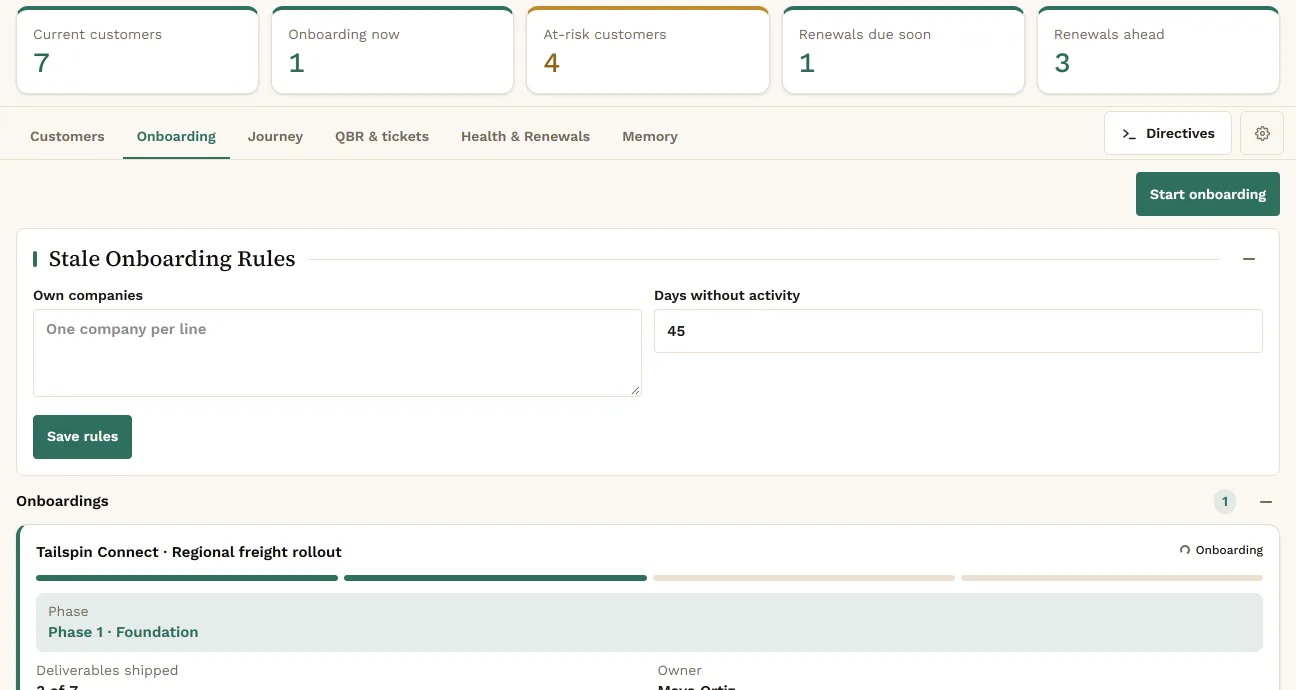Select the Tailspin Connect · Regional freight rollout title
Screen dimensions: 1296x690
click(189, 552)
